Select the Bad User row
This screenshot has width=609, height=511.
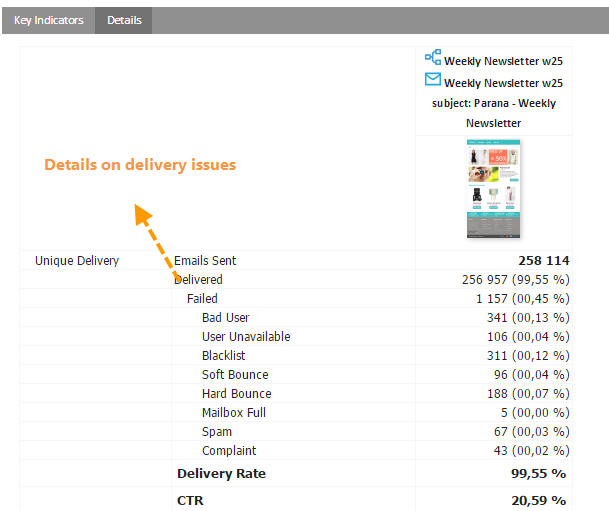pyautogui.click(x=225, y=318)
